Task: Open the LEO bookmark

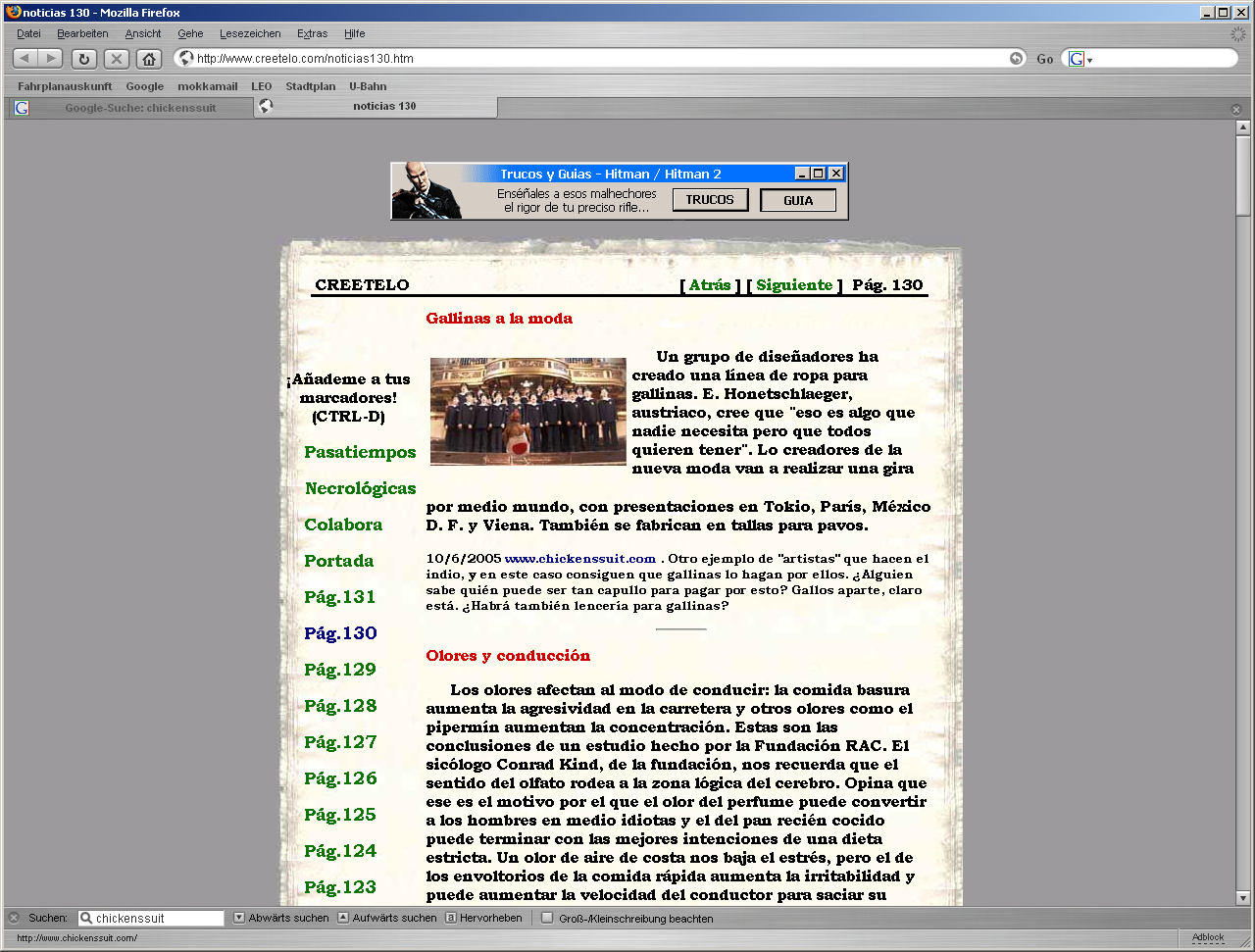Action: [x=261, y=86]
